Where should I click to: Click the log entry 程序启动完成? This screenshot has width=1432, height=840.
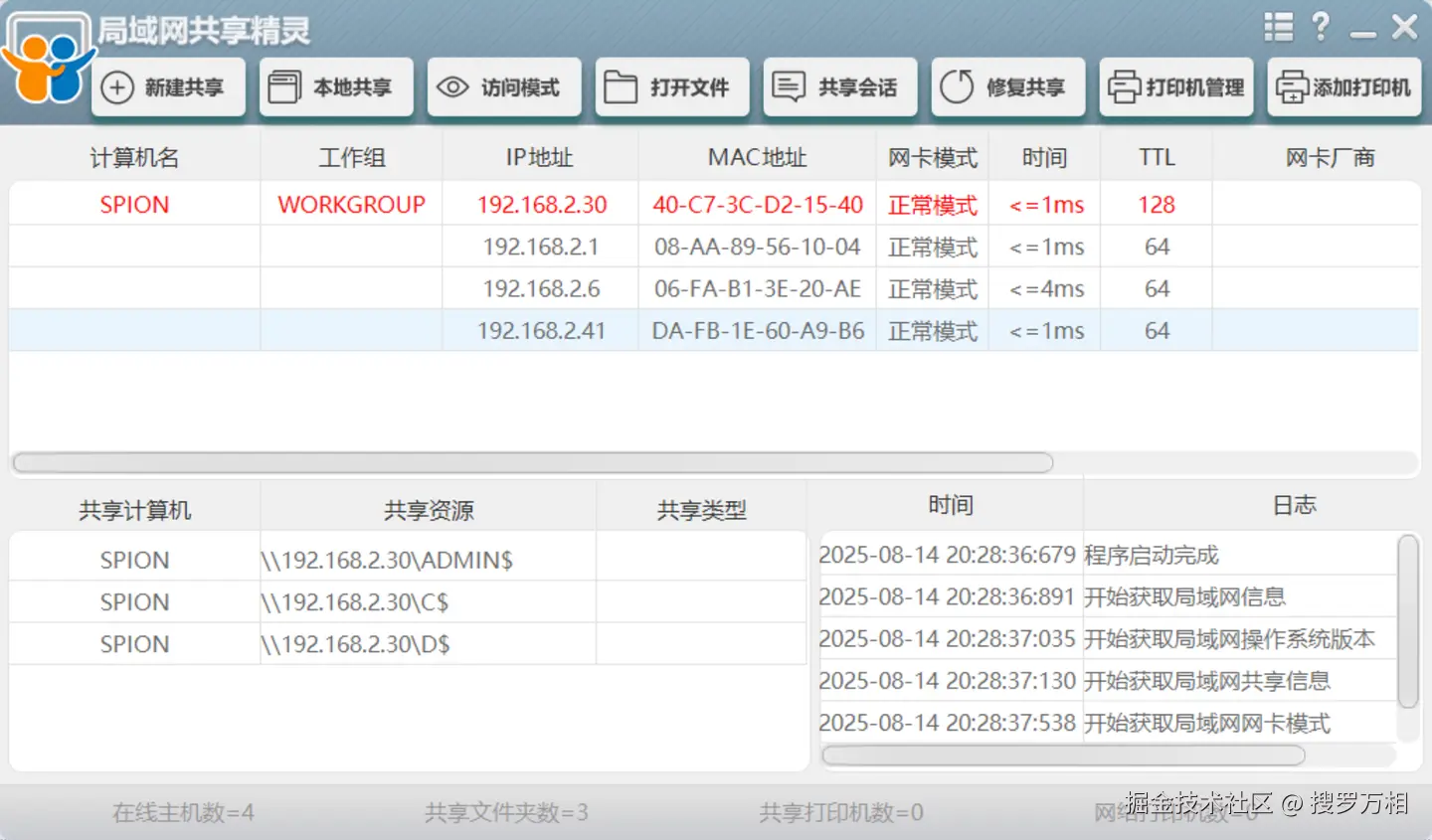tap(1151, 555)
